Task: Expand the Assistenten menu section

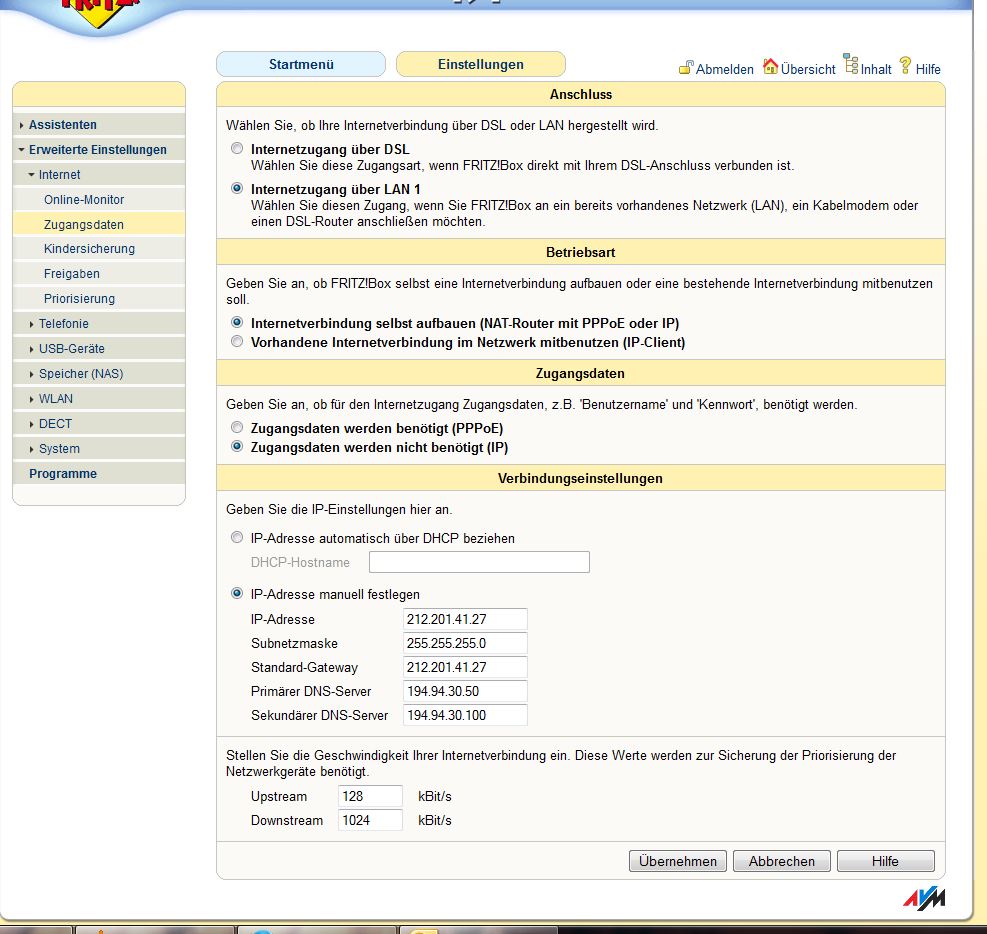Action: 99,125
